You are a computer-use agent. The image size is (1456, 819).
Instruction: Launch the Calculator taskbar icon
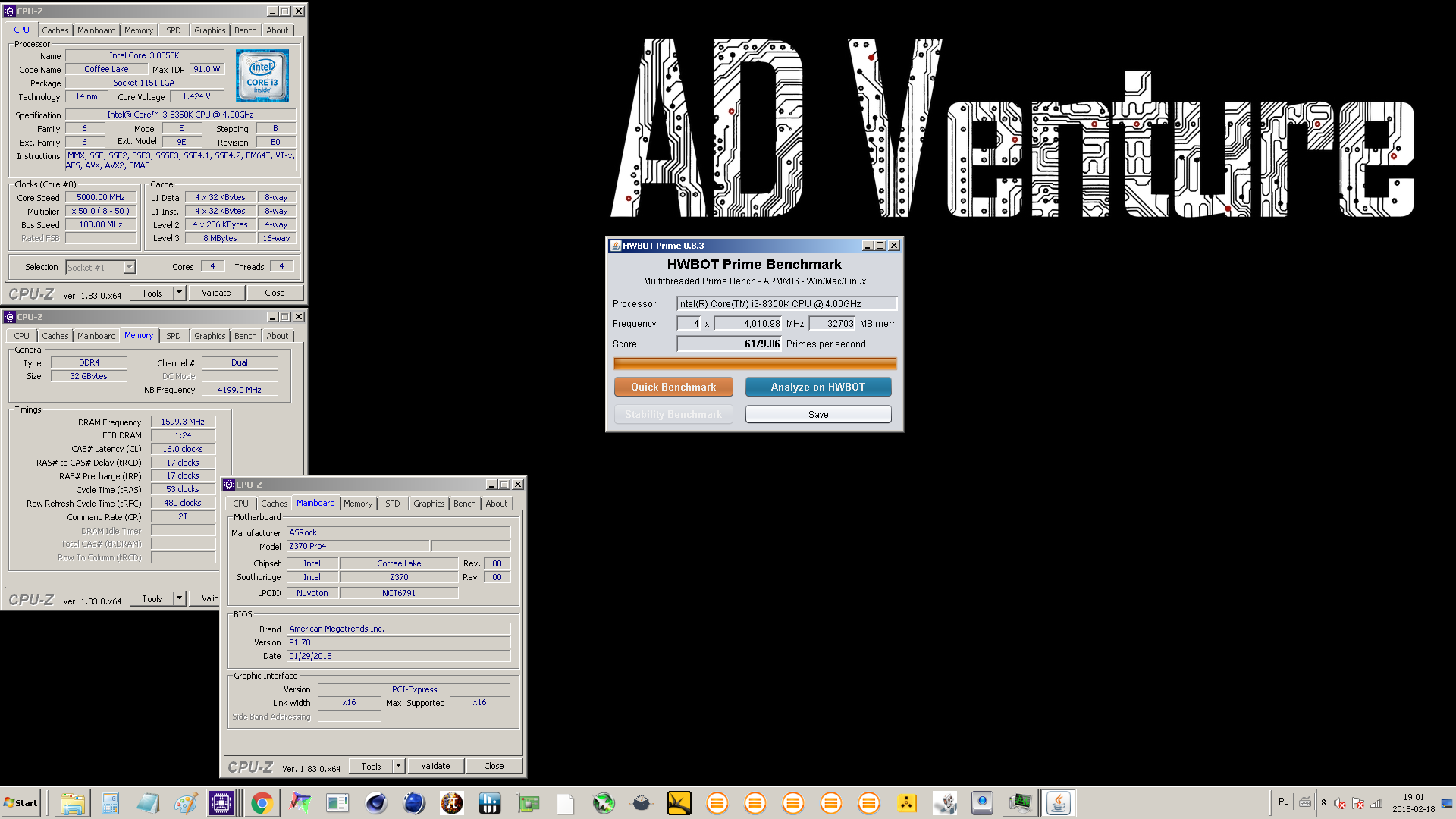[110, 803]
